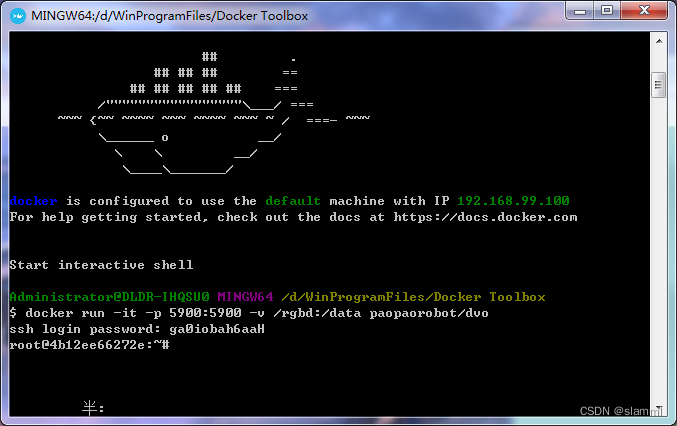This screenshot has height=426, width=677.
Task: Click 'paopaorobot/dvo' image name
Action: pos(429,313)
